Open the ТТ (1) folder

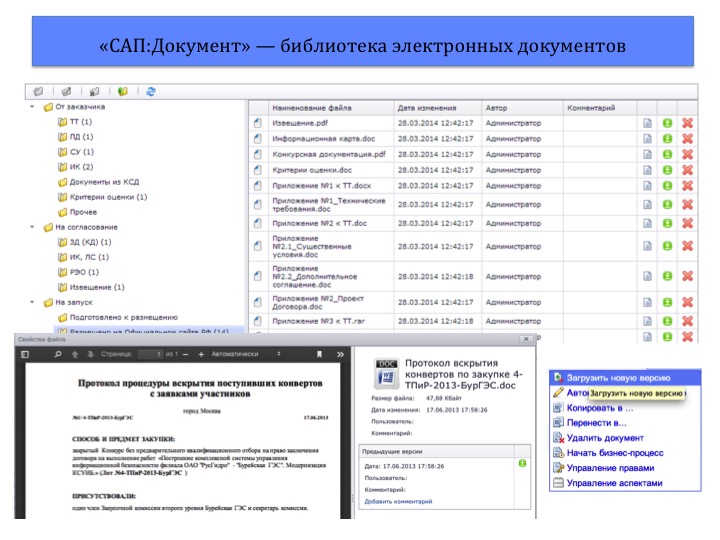click(x=75, y=122)
